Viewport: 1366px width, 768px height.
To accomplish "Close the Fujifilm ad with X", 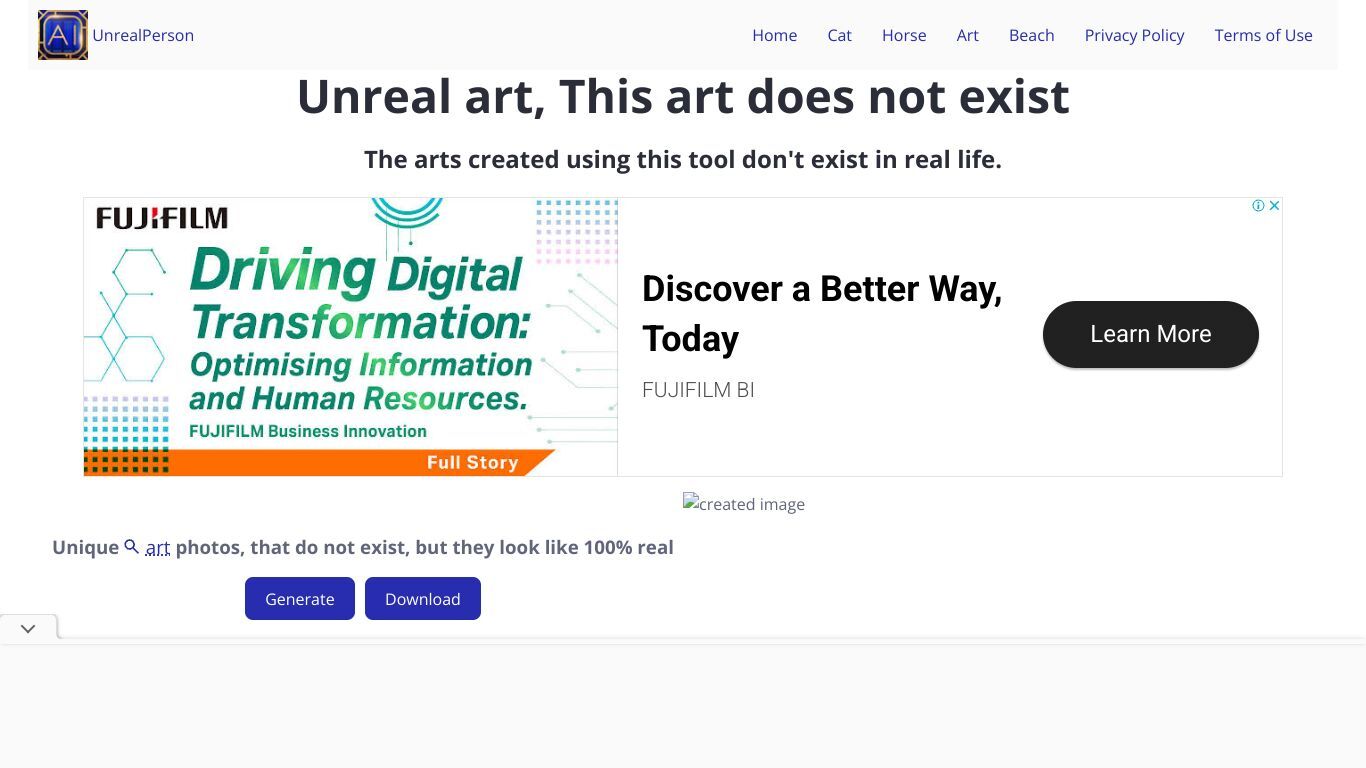I will pos(1274,206).
